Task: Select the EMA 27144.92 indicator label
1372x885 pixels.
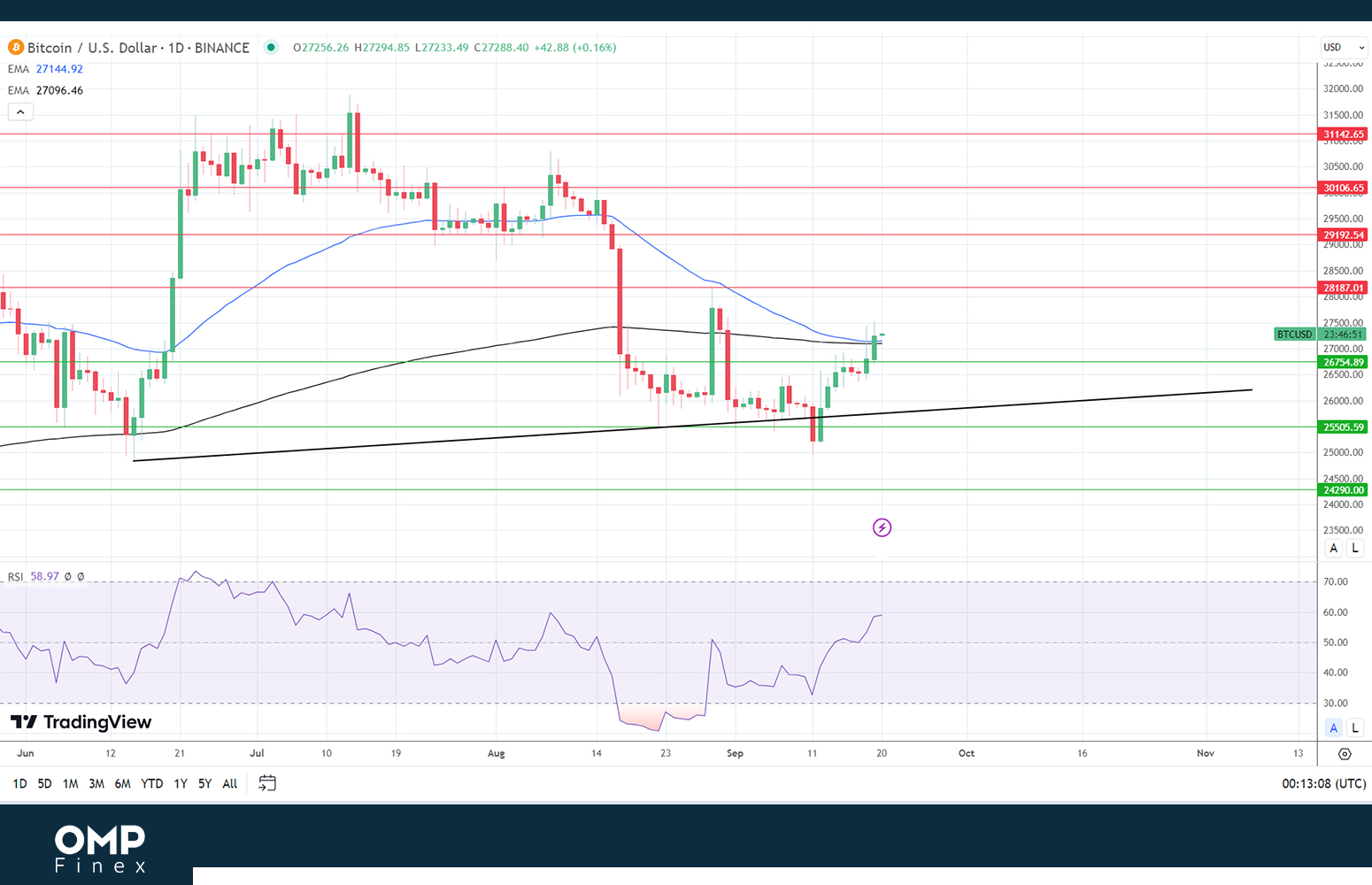Action: point(45,69)
